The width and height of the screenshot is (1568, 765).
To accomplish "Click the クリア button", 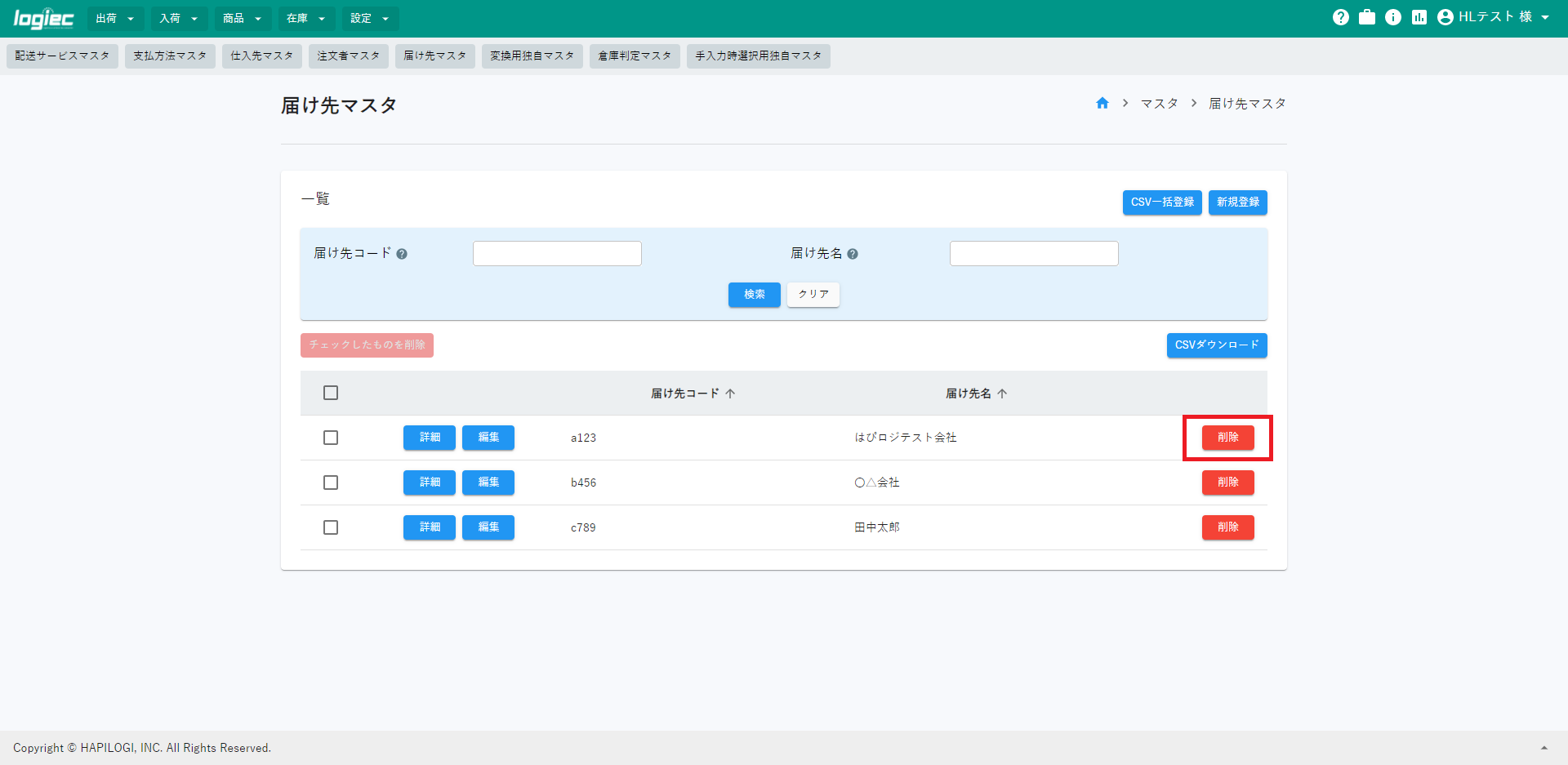I will click(813, 295).
